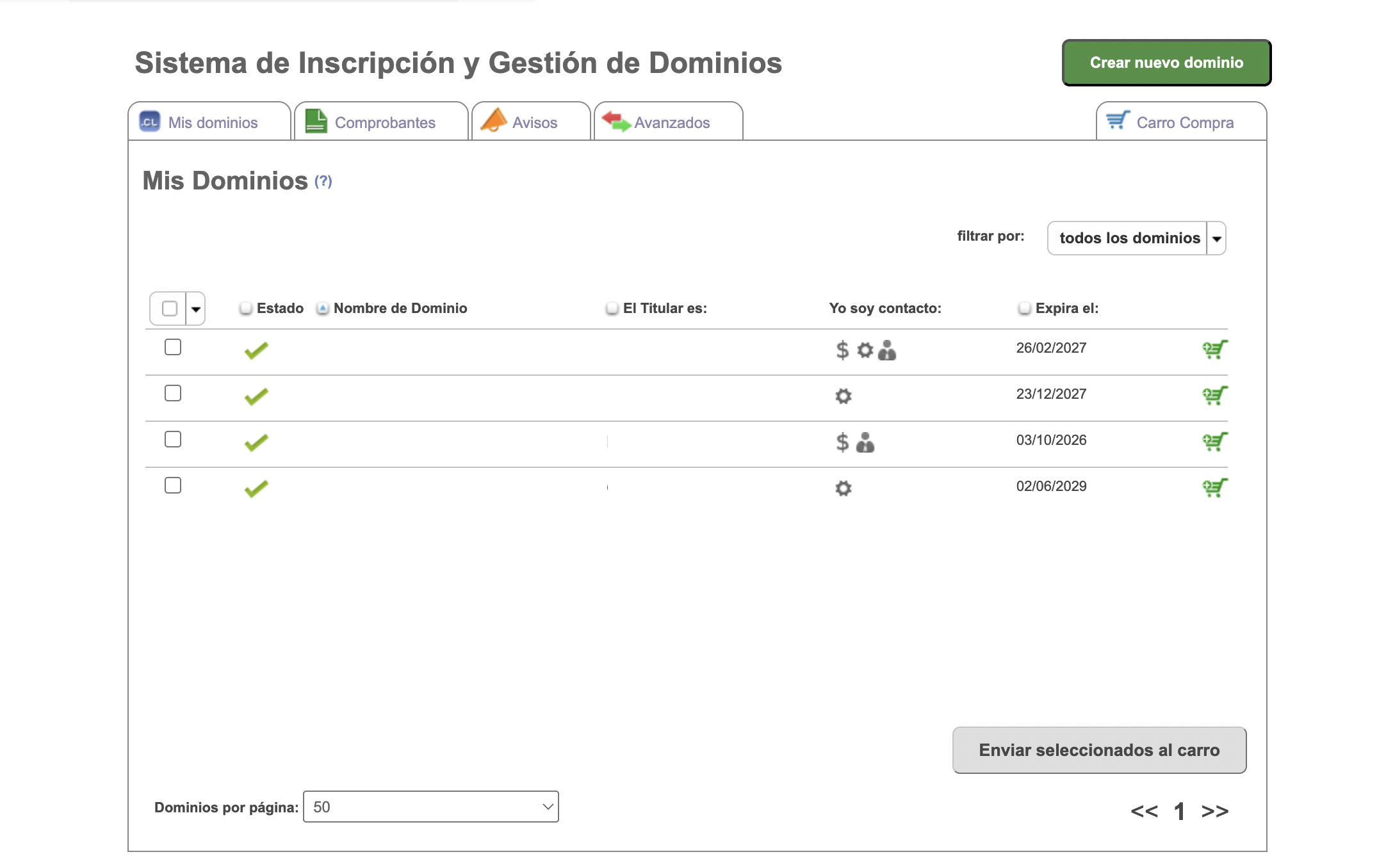1386x868 pixels.
Task: Click the Crear nuevo dominio button
Action: click(1166, 63)
